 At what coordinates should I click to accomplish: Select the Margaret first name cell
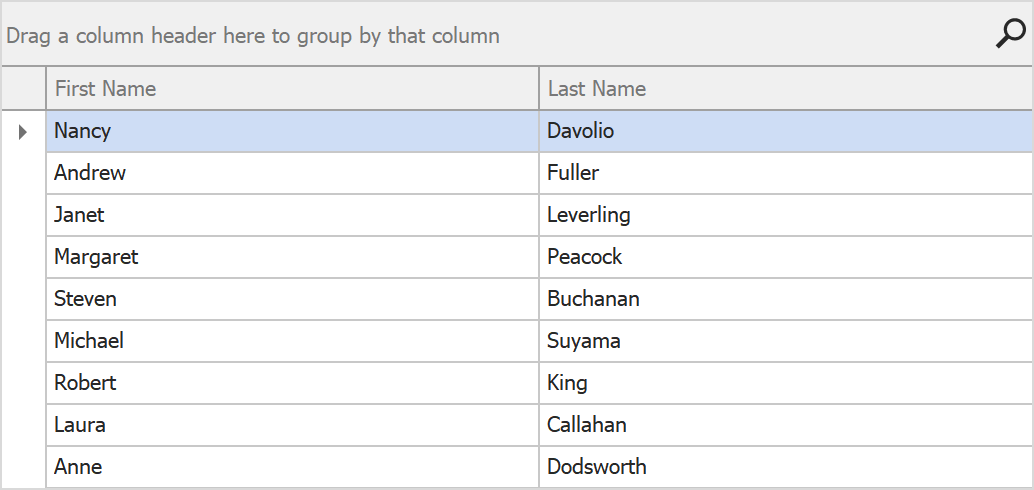click(96, 257)
